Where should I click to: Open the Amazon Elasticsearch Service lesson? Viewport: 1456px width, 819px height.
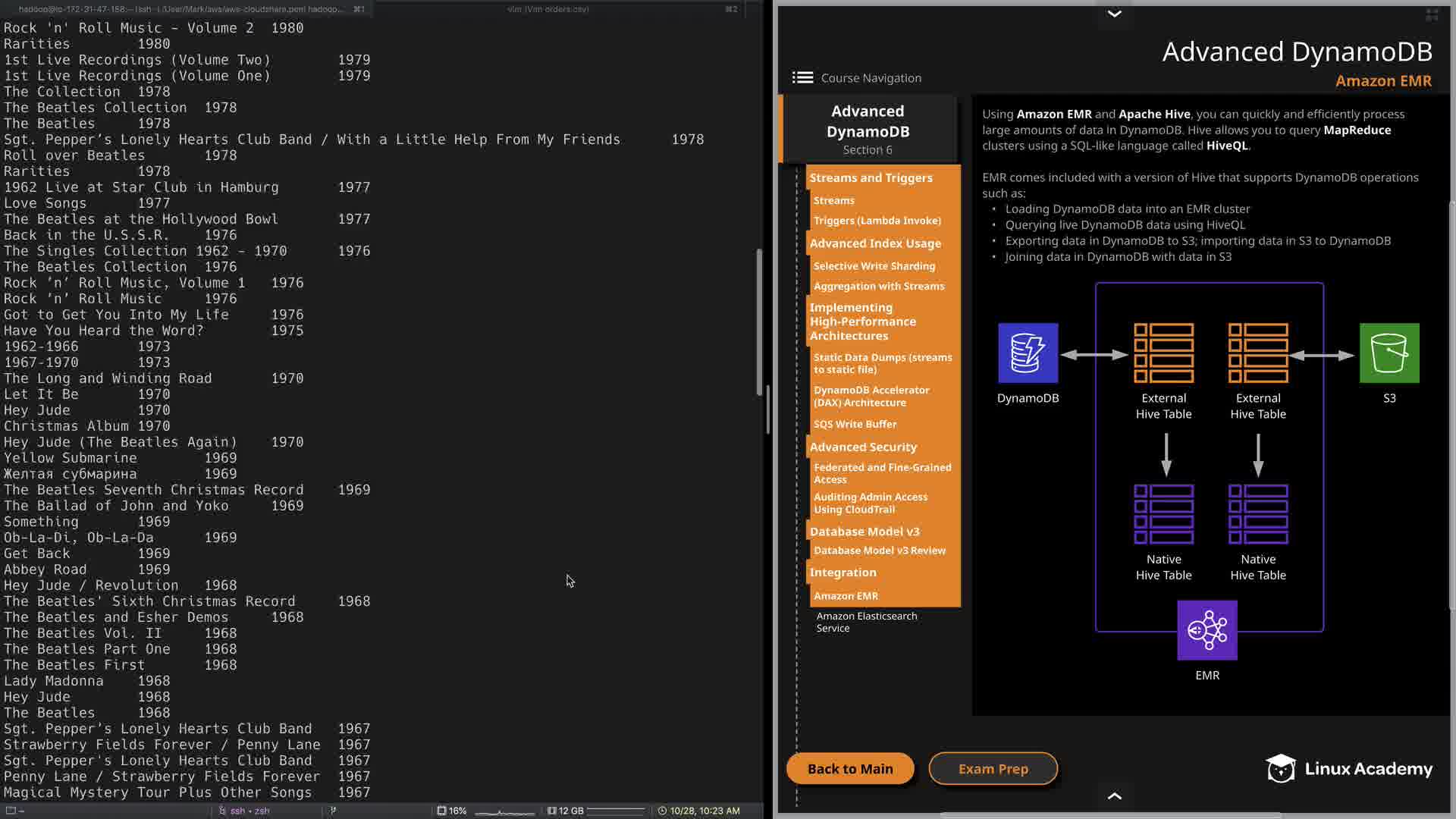coord(866,622)
